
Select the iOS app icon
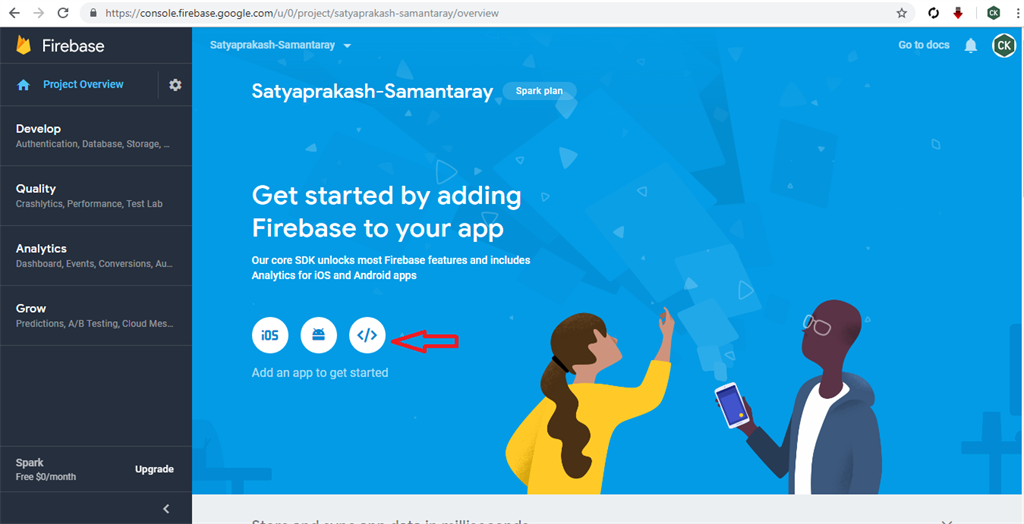click(270, 335)
